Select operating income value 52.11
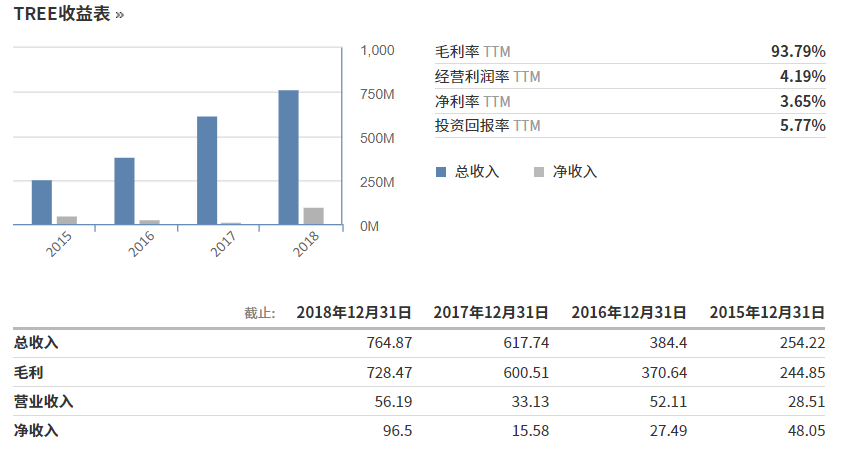The image size is (844, 464). 668,402
